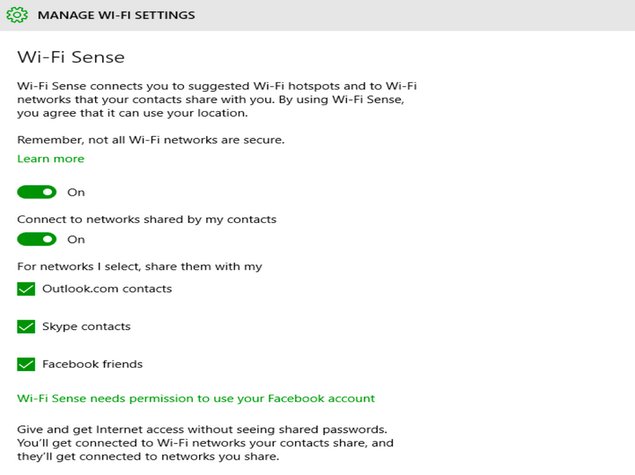This screenshot has width=635, height=475.
Task: Disable the shared-by-contacts networks toggle switch
Action: pyautogui.click(x=36, y=239)
